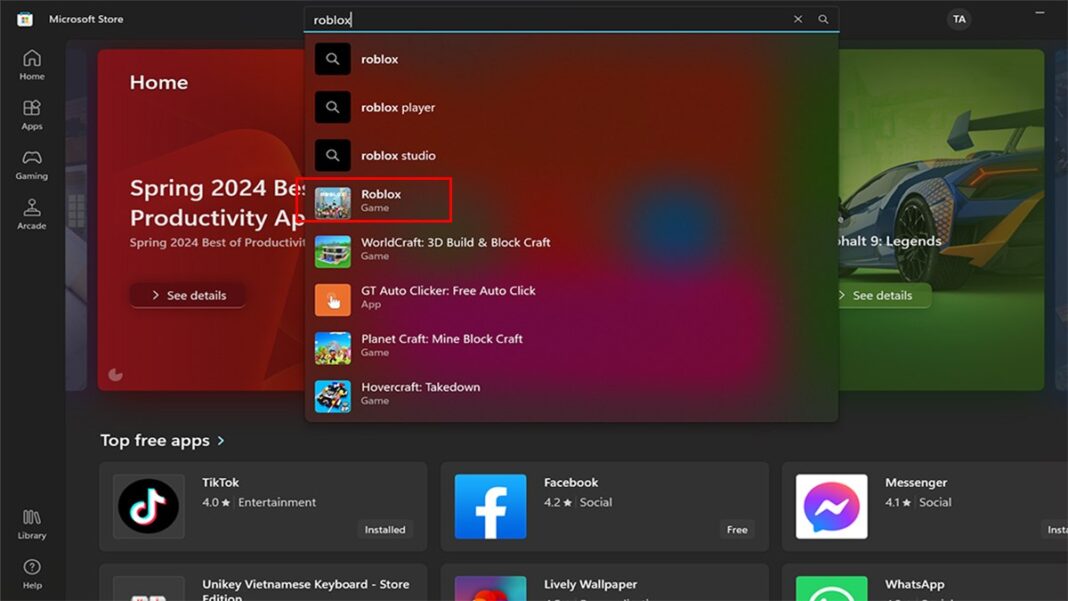
Task: Open the Library from the sidebar
Action: pyautogui.click(x=31, y=524)
